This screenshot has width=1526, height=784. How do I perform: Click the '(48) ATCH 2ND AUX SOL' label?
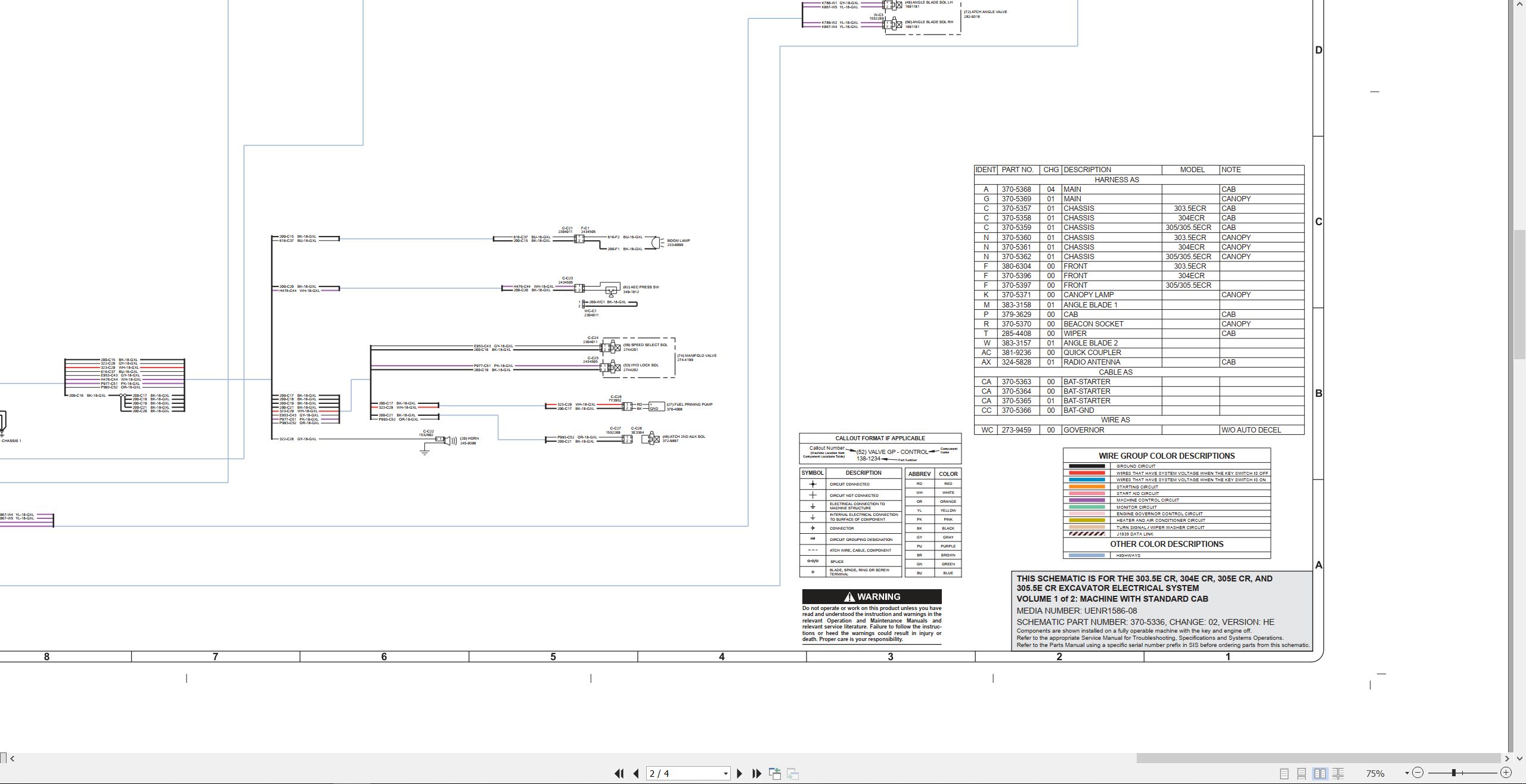683,437
